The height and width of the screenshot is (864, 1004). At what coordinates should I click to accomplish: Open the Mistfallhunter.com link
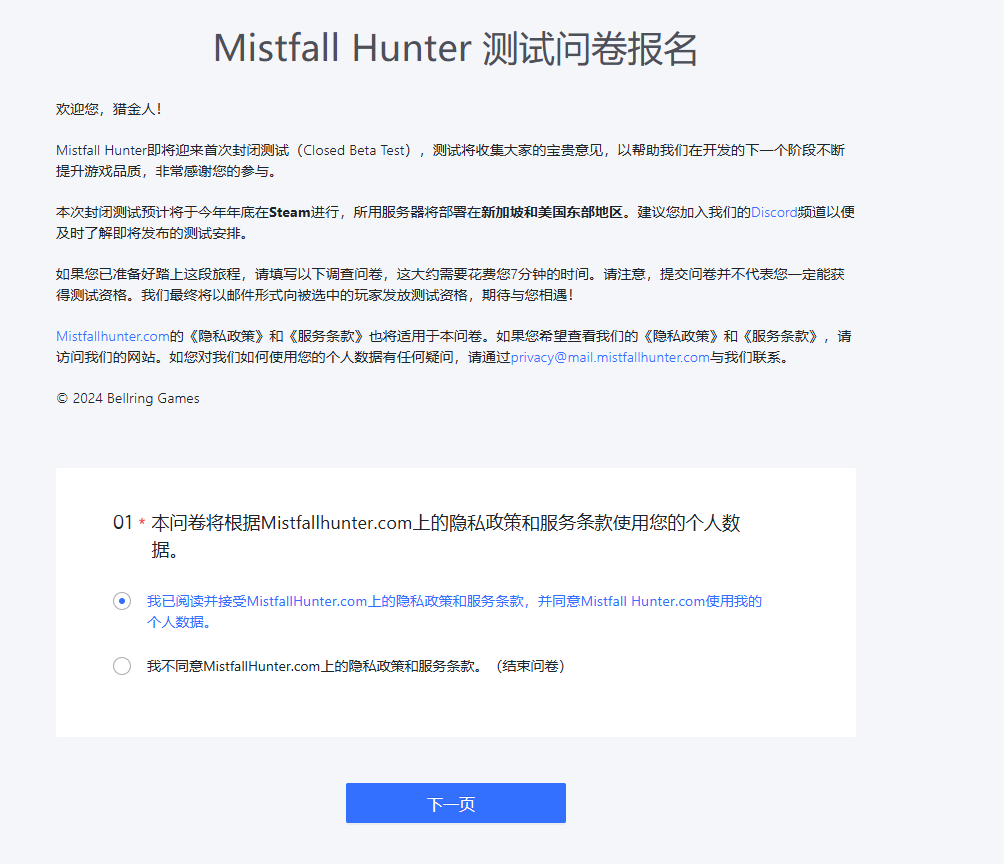(113, 336)
